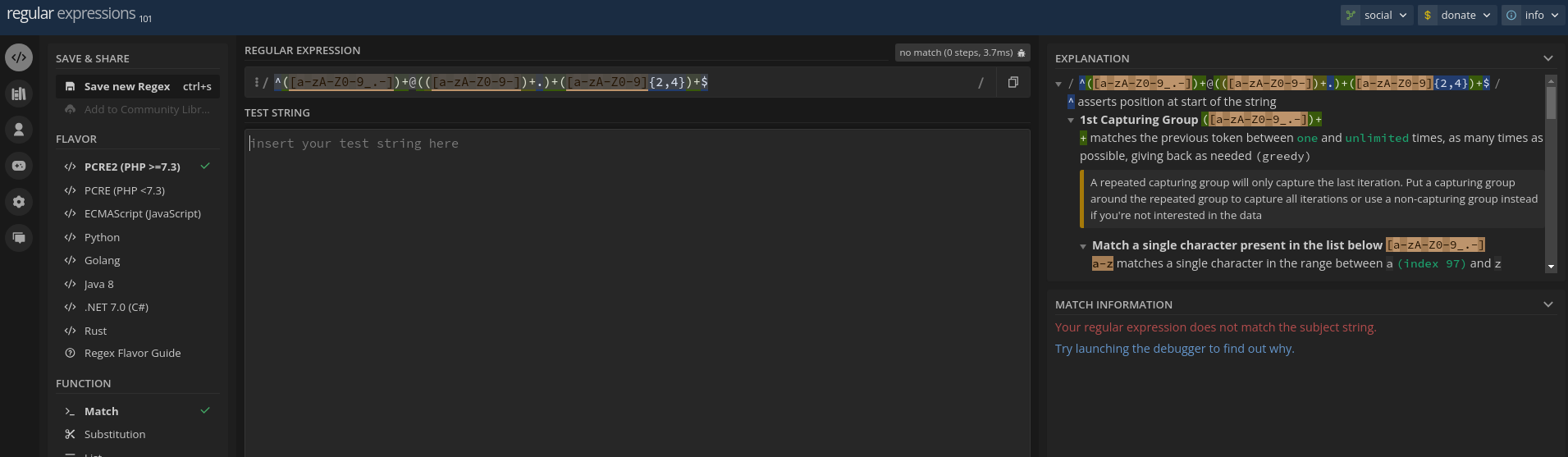Click the account user icon in sidebar
The height and width of the screenshot is (457, 1568).
tap(19, 130)
